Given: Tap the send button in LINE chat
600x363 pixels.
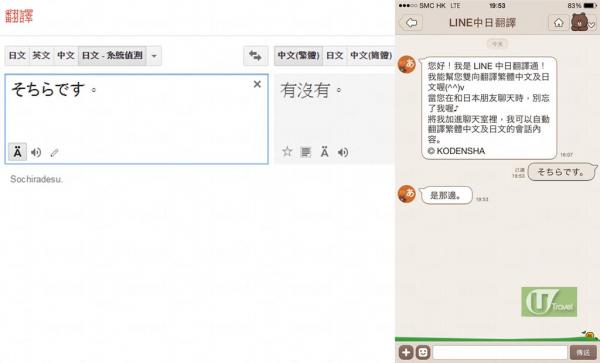Looking at the screenshot, I should pyautogui.click(x=583, y=352).
